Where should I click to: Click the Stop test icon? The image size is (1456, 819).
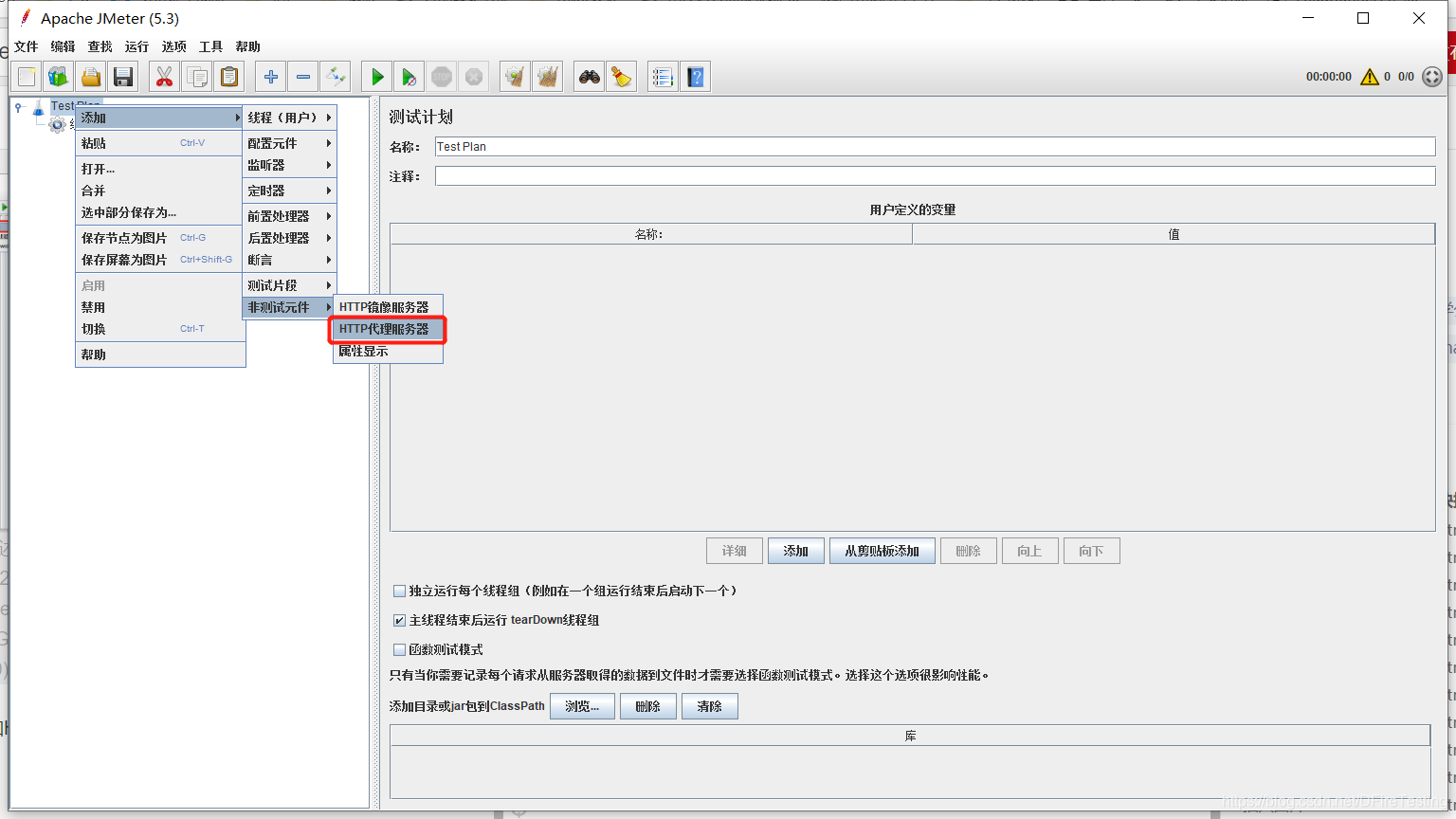point(442,77)
